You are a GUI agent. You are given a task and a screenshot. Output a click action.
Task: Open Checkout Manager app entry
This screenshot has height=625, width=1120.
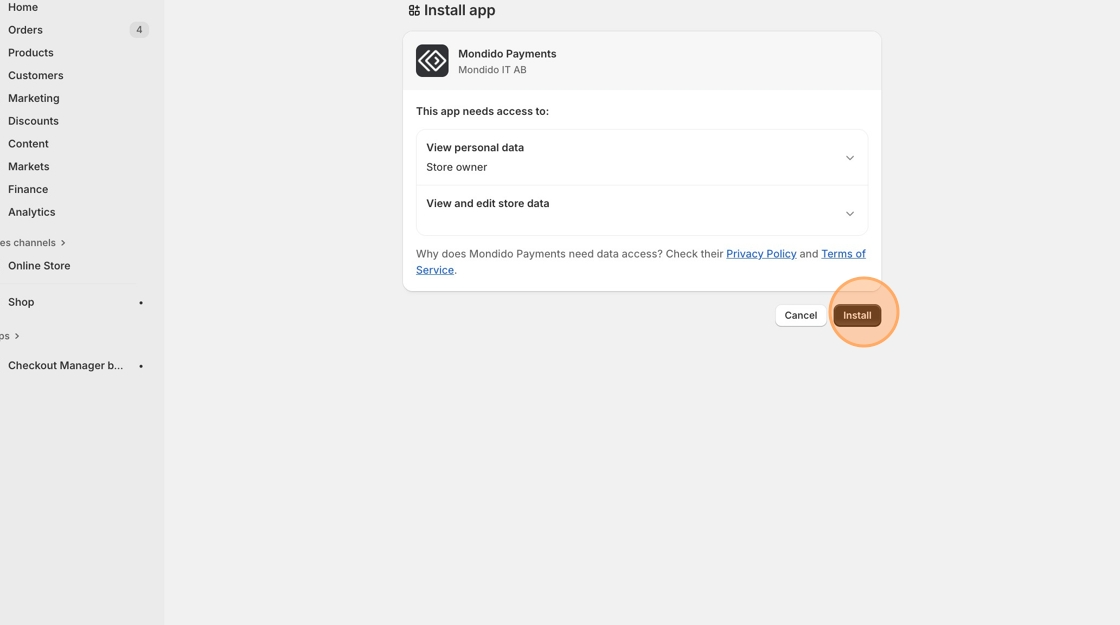[x=66, y=366]
